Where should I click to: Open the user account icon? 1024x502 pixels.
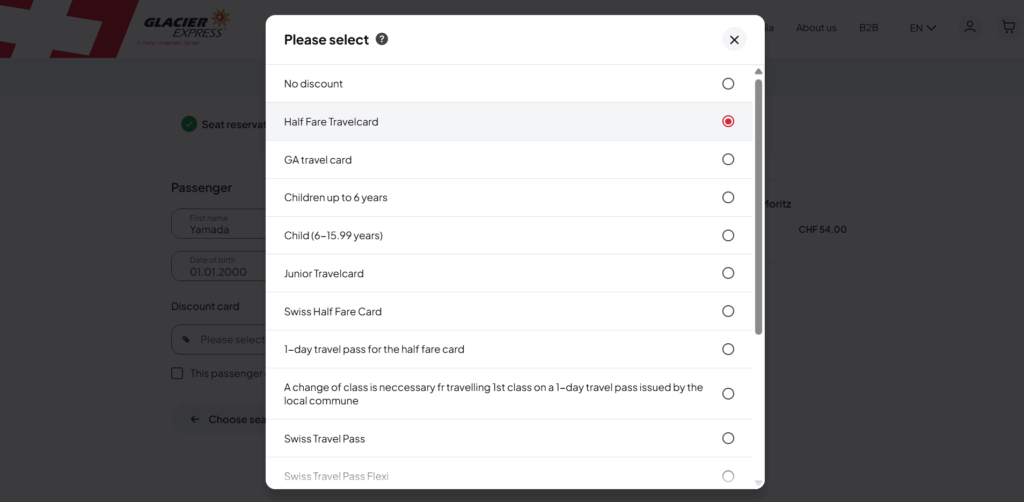(969, 27)
